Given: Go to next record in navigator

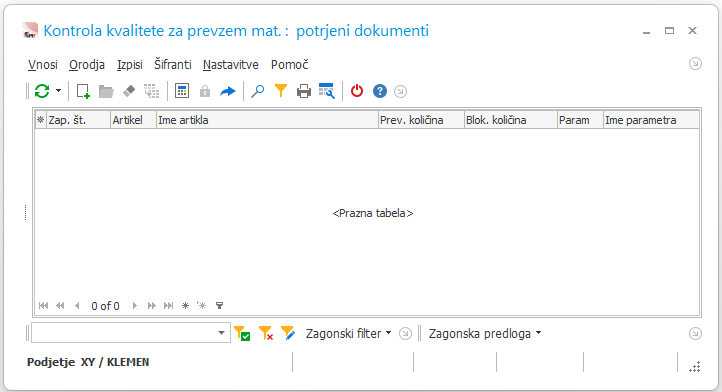Looking at the screenshot, I should [x=134, y=305].
